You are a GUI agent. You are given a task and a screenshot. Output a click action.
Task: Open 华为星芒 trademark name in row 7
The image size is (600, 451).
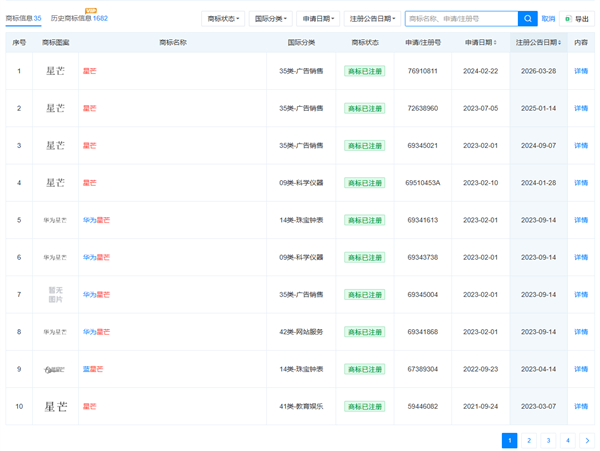96,295
